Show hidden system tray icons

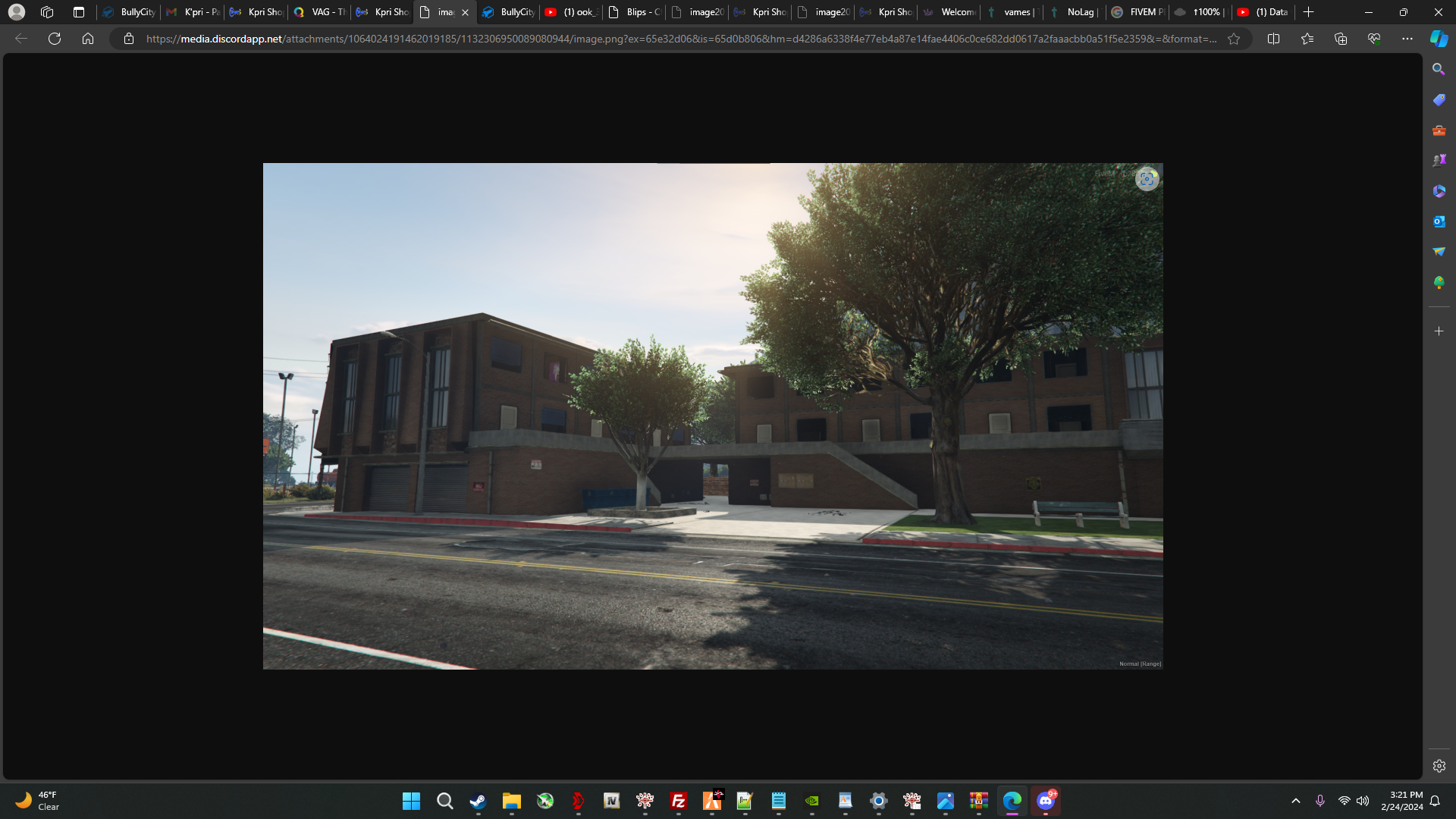[1296, 801]
